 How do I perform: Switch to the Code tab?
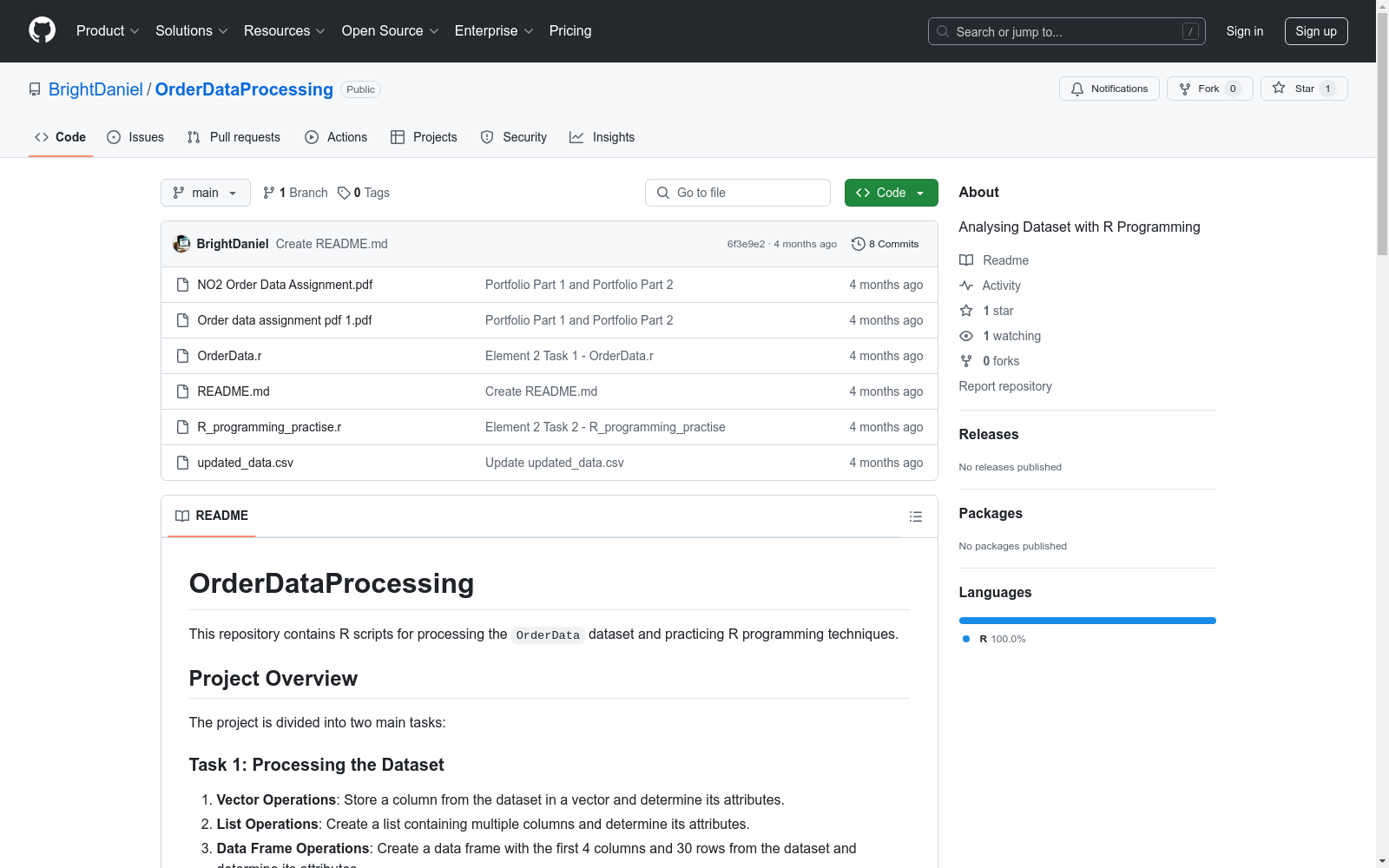point(61,137)
